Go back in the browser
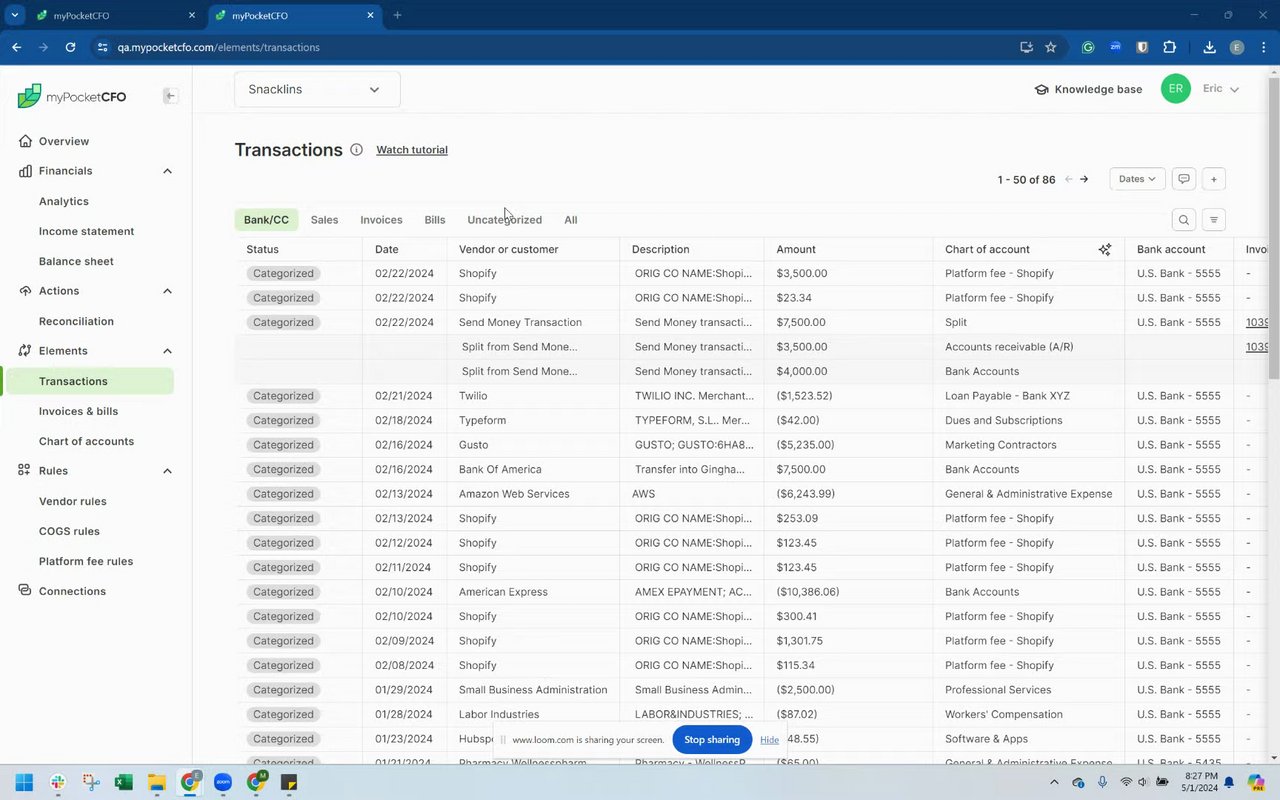The width and height of the screenshot is (1280, 800). click(x=16, y=47)
